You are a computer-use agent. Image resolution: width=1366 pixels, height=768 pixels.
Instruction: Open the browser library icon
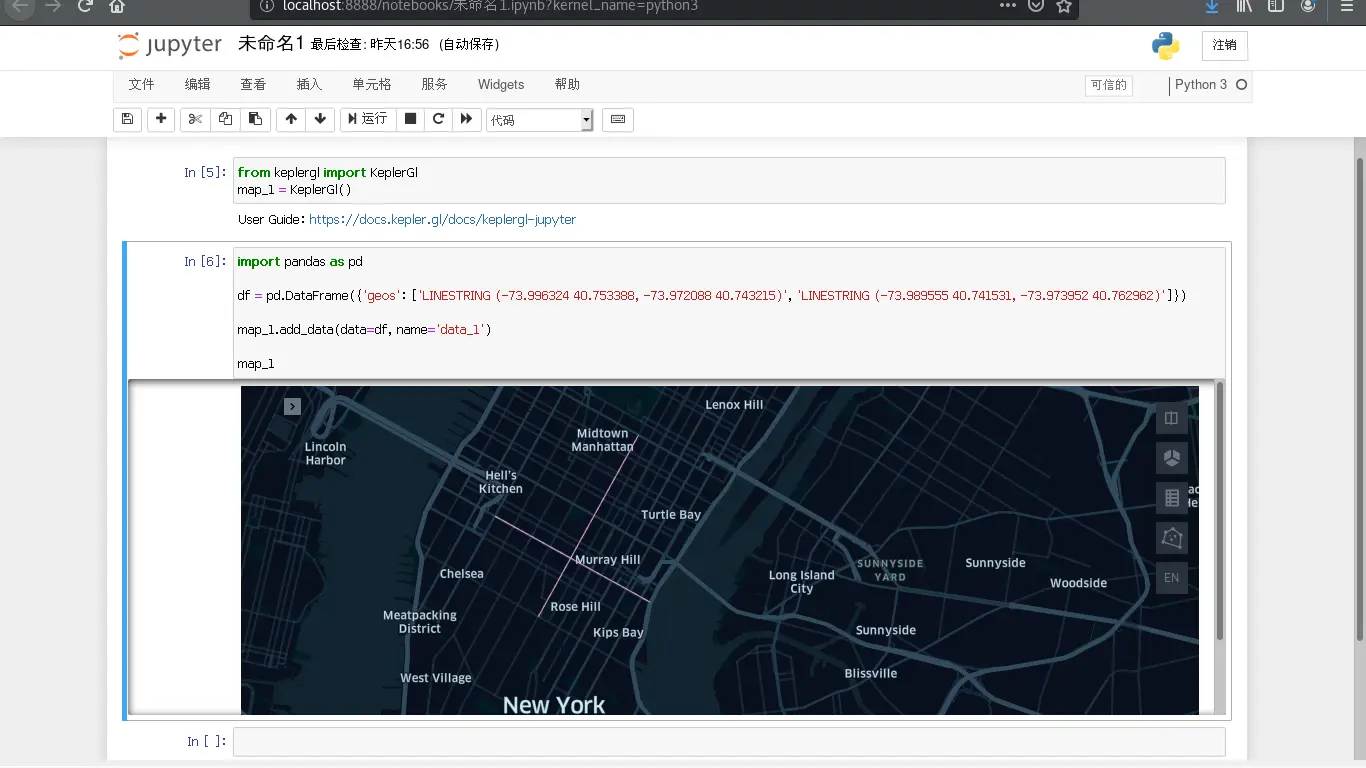(1244, 6)
